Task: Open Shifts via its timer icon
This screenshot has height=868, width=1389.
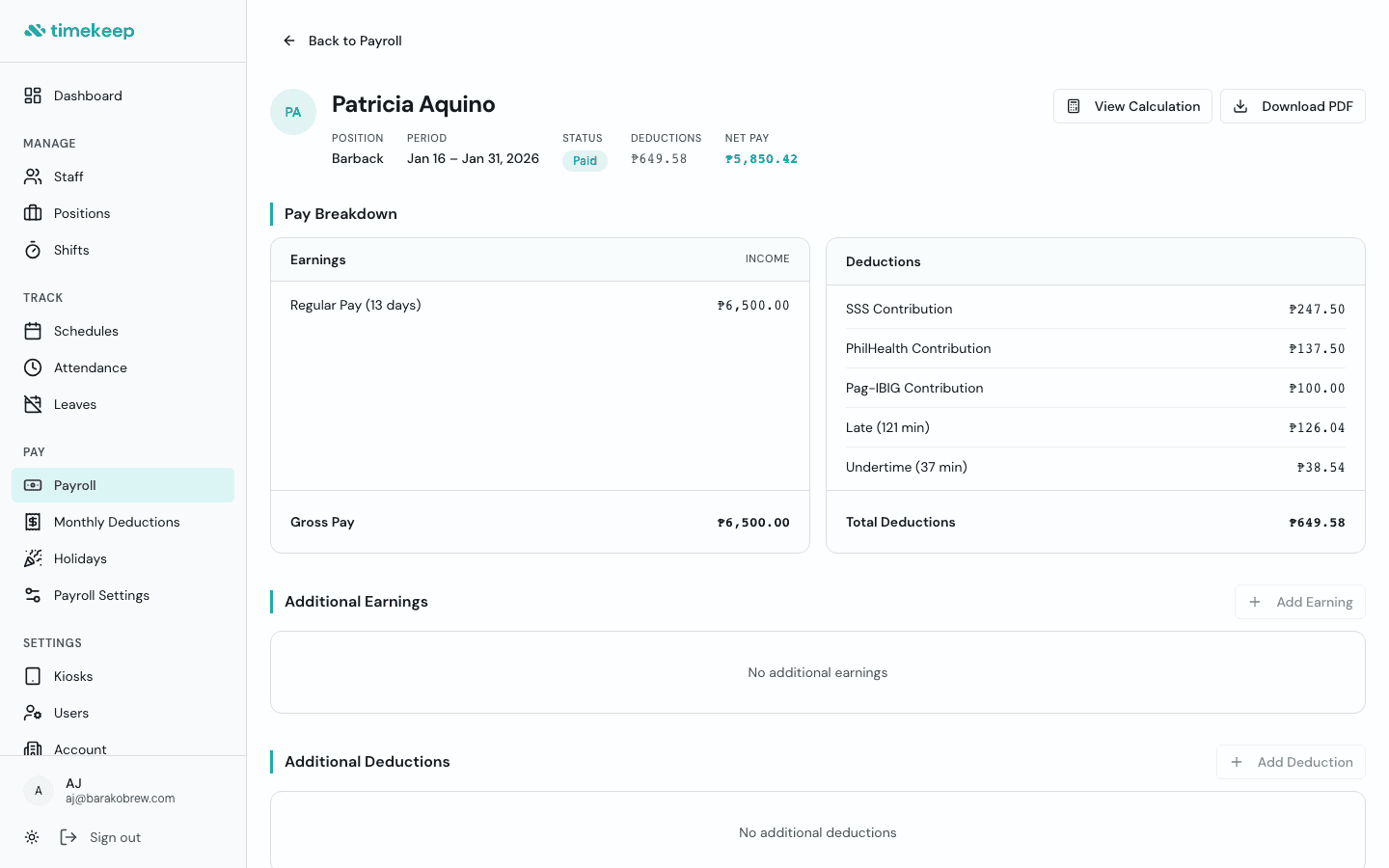Action: pyautogui.click(x=32, y=250)
